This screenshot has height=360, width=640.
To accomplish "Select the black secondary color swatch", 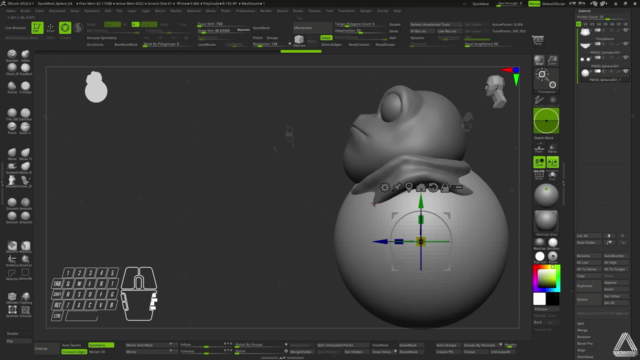I will (x=553, y=299).
